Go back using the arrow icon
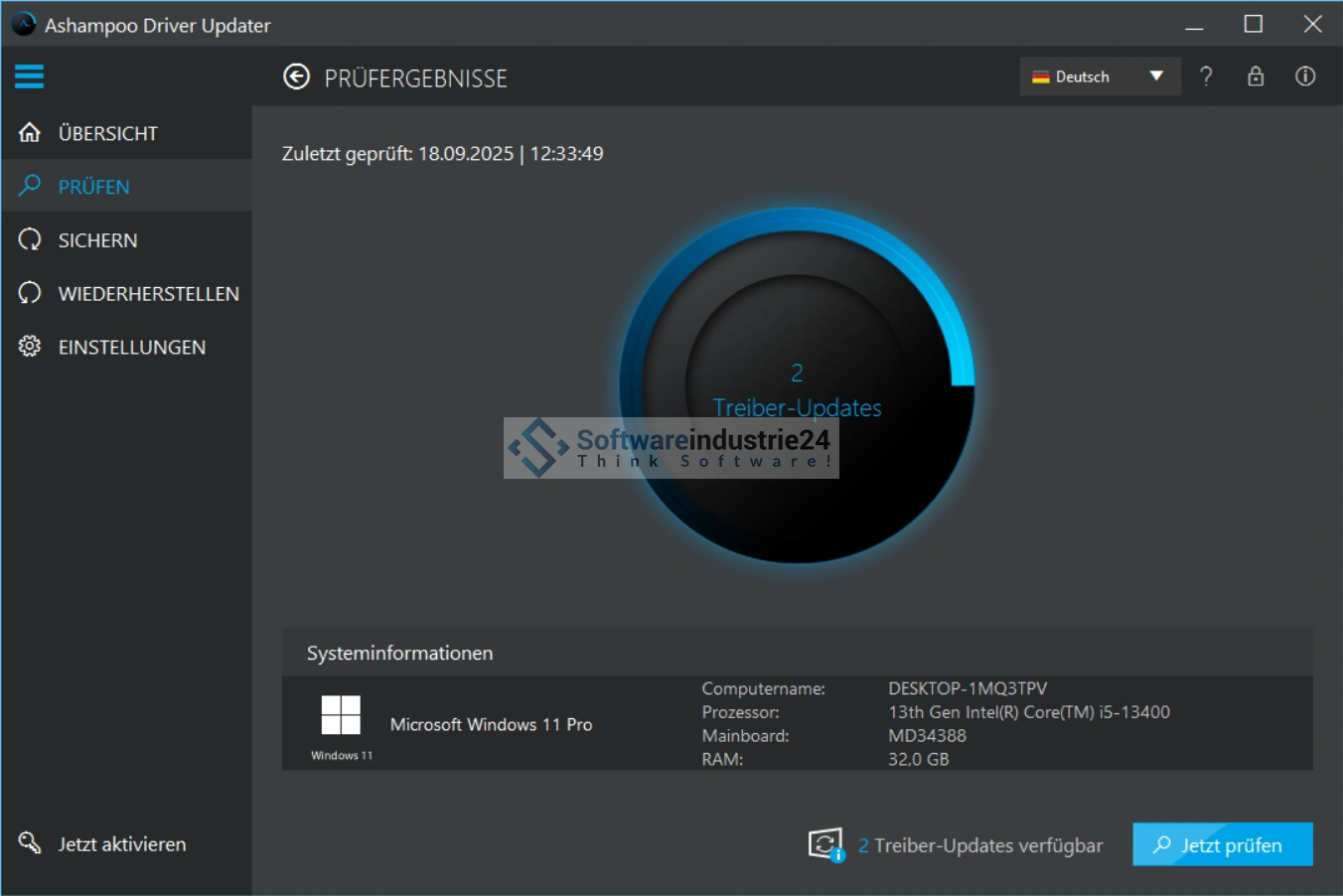Image resolution: width=1343 pixels, height=896 pixels. pyautogui.click(x=296, y=77)
